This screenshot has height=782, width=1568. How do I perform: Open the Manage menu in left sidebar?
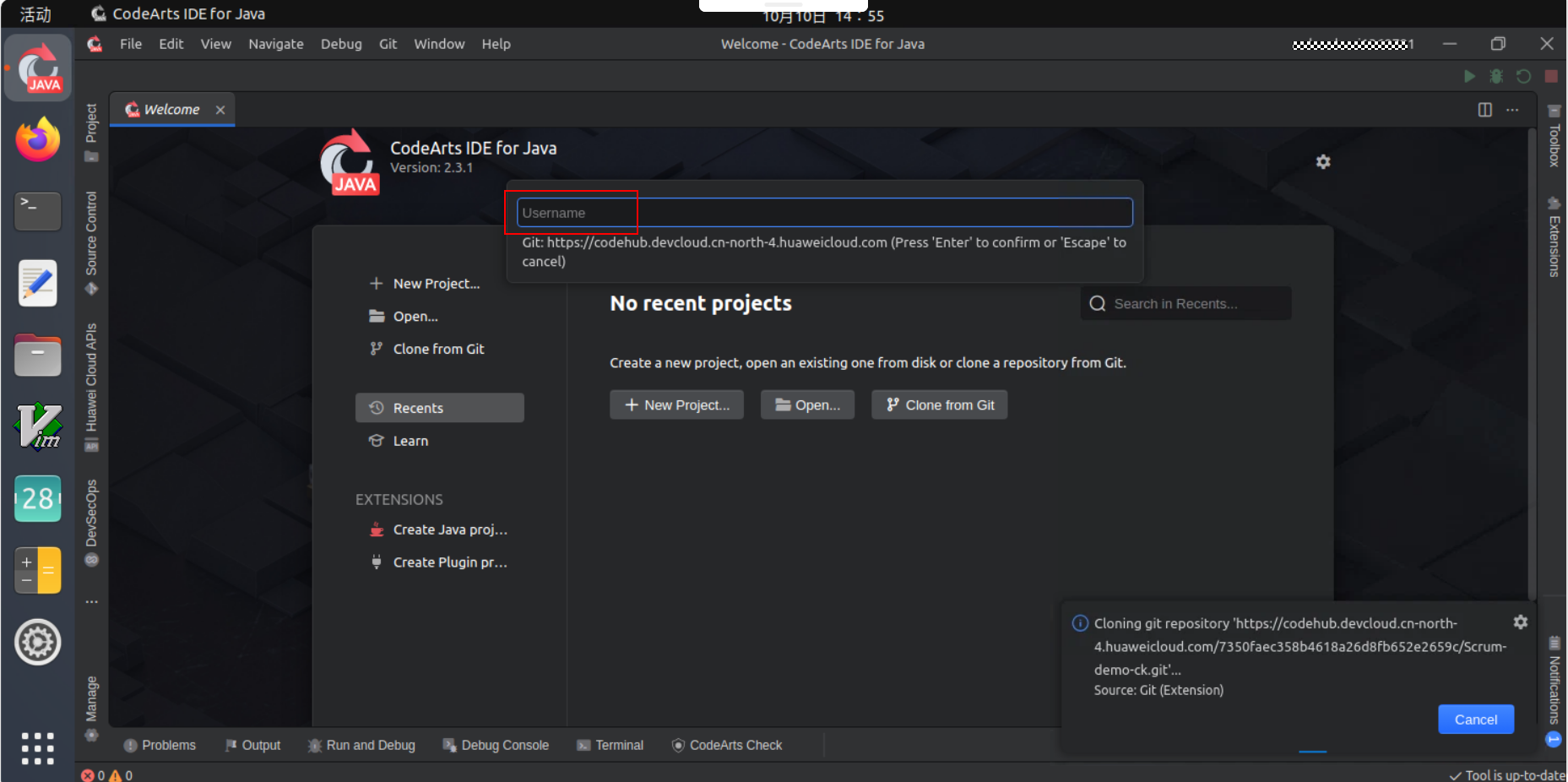pos(91,709)
